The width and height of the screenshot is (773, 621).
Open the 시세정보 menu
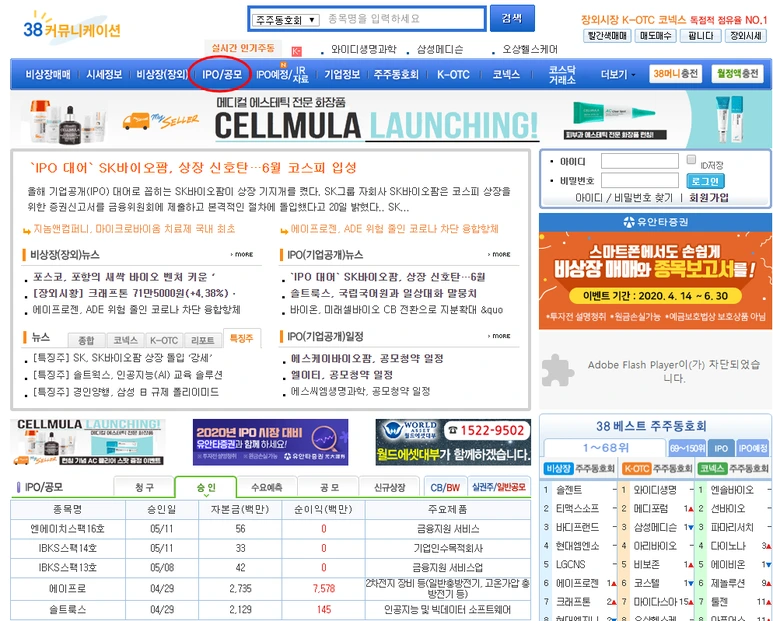point(104,74)
